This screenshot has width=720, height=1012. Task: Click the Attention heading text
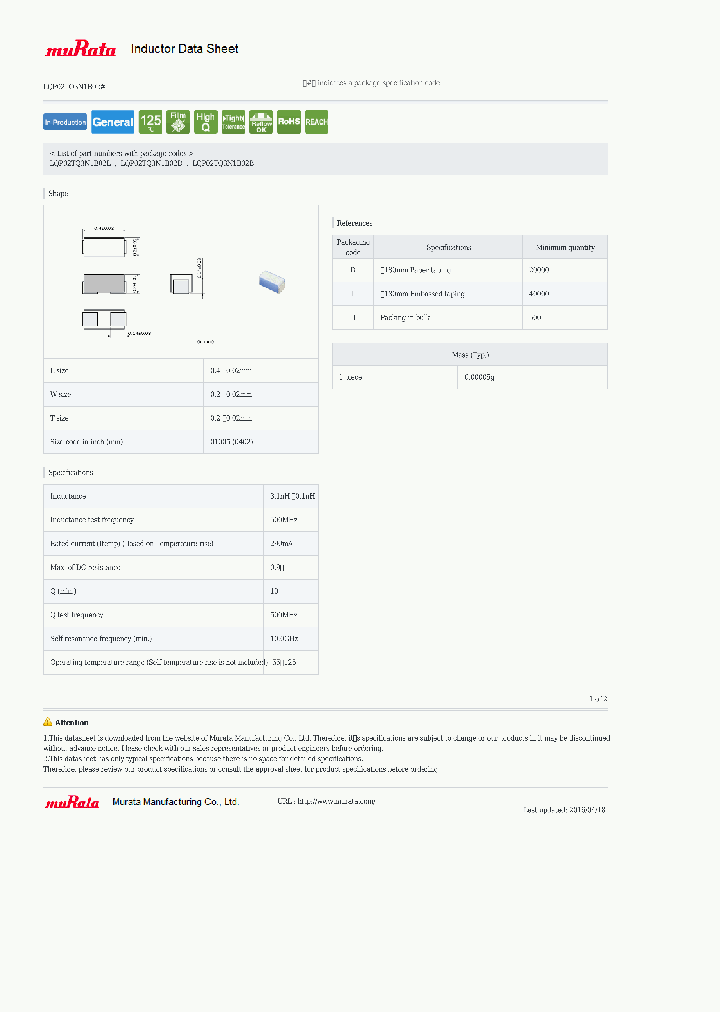tap(72, 722)
